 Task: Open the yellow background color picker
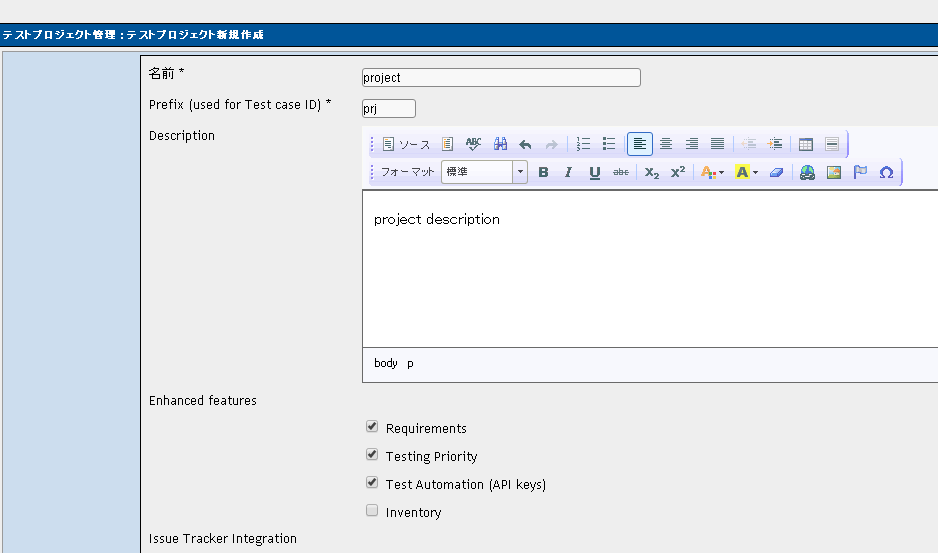pos(747,172)
